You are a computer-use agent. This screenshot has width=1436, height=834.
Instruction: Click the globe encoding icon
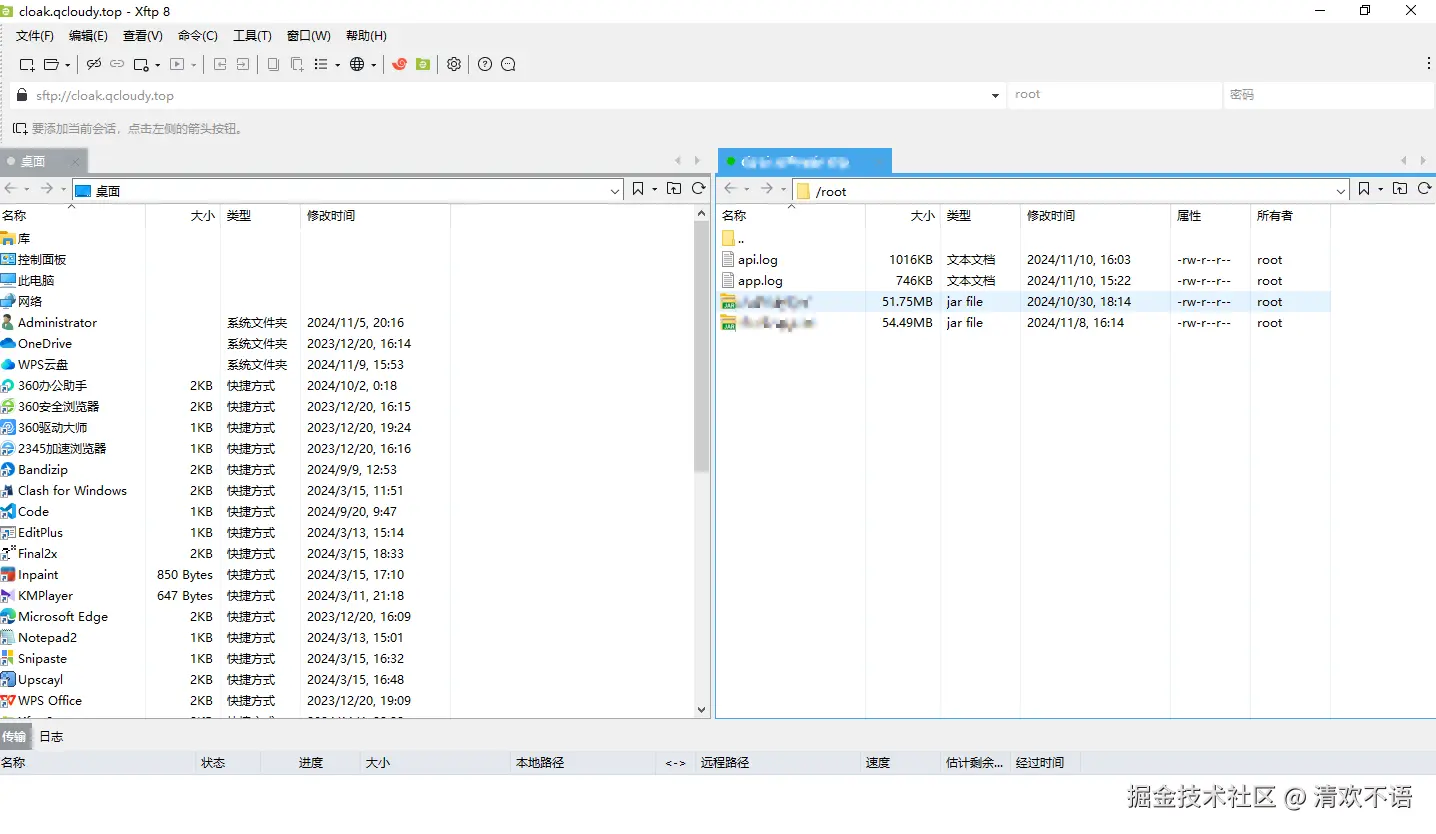point(357,65)
